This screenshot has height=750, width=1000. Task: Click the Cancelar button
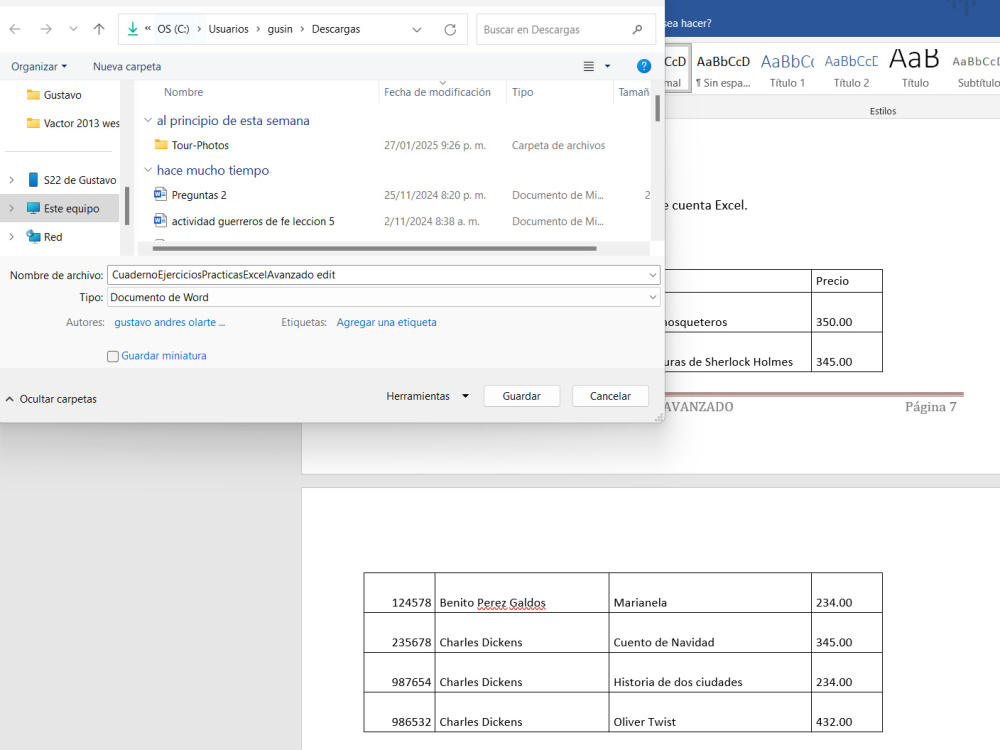coord(610,396)
